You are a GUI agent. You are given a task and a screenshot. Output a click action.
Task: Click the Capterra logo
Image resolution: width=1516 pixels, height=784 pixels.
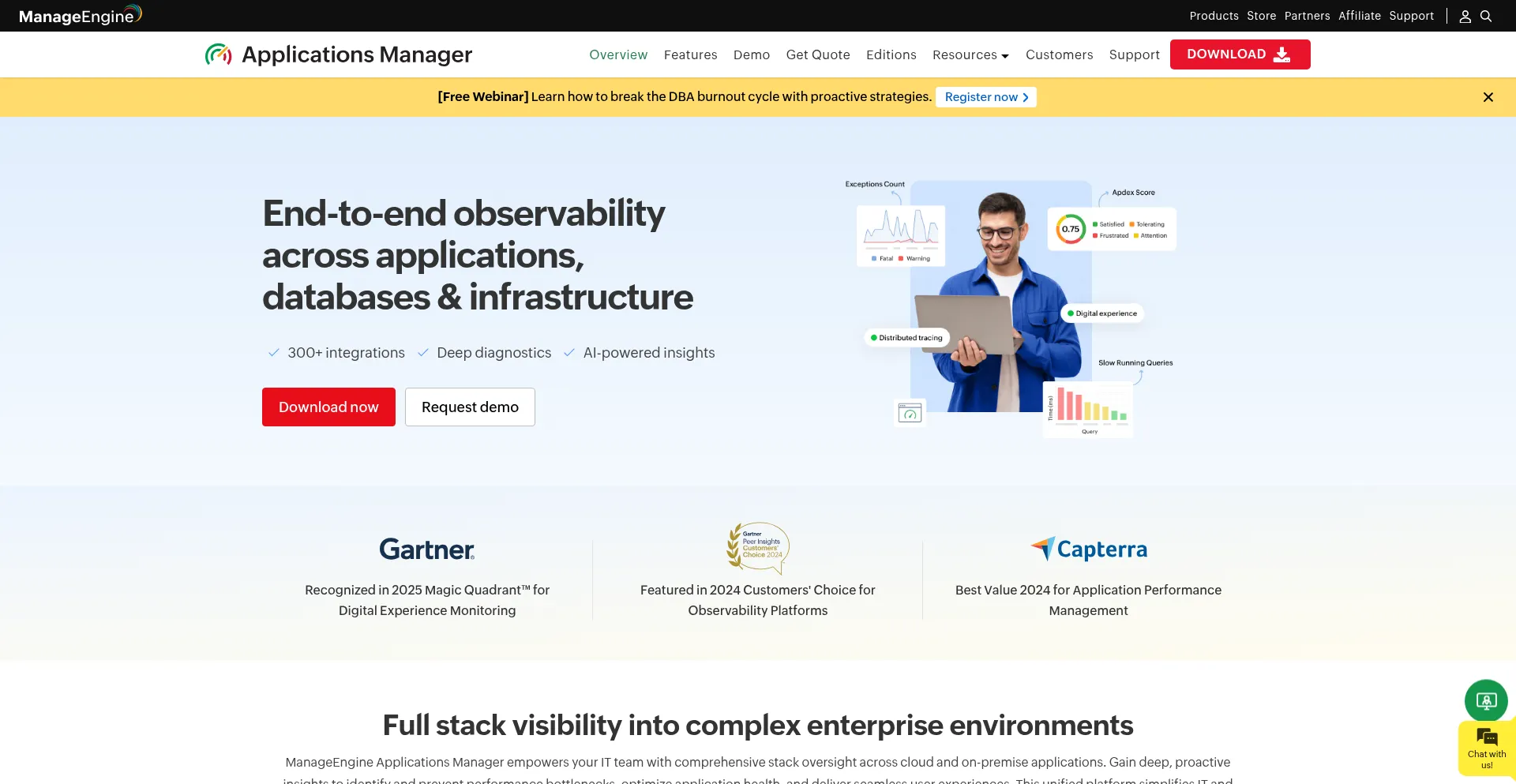coord(1089,549)
